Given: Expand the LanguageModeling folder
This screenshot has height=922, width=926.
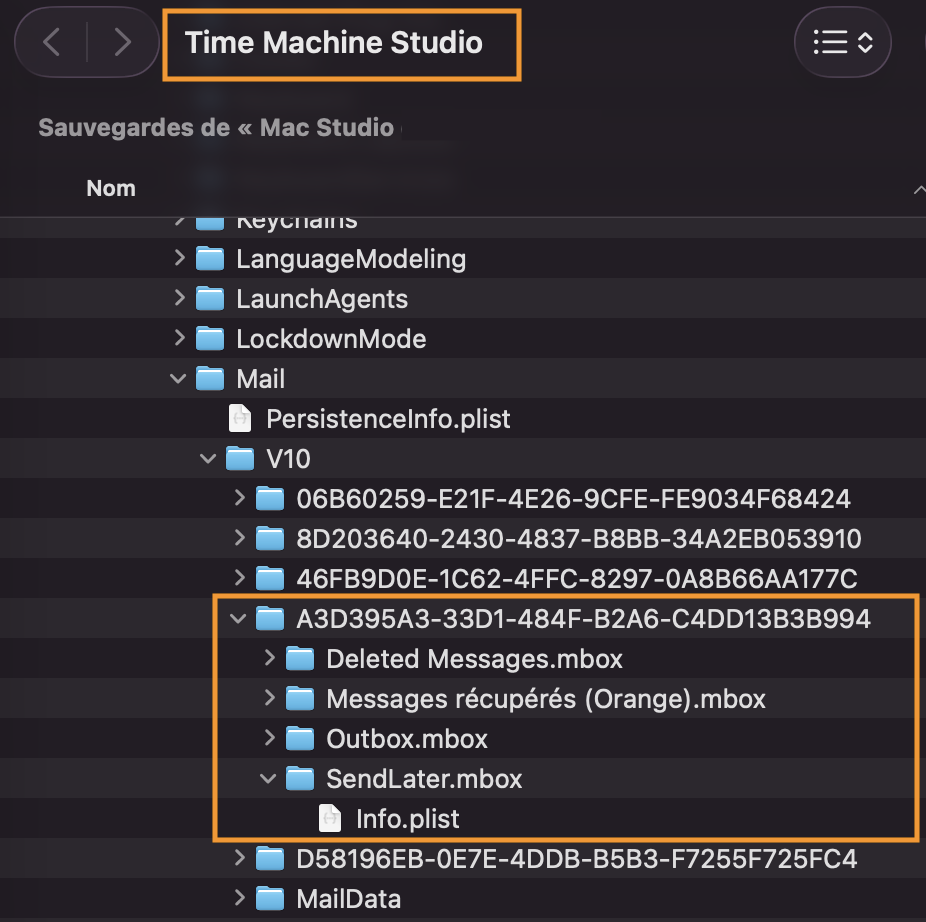Looking at the screenshot, I should coord(179,259).
